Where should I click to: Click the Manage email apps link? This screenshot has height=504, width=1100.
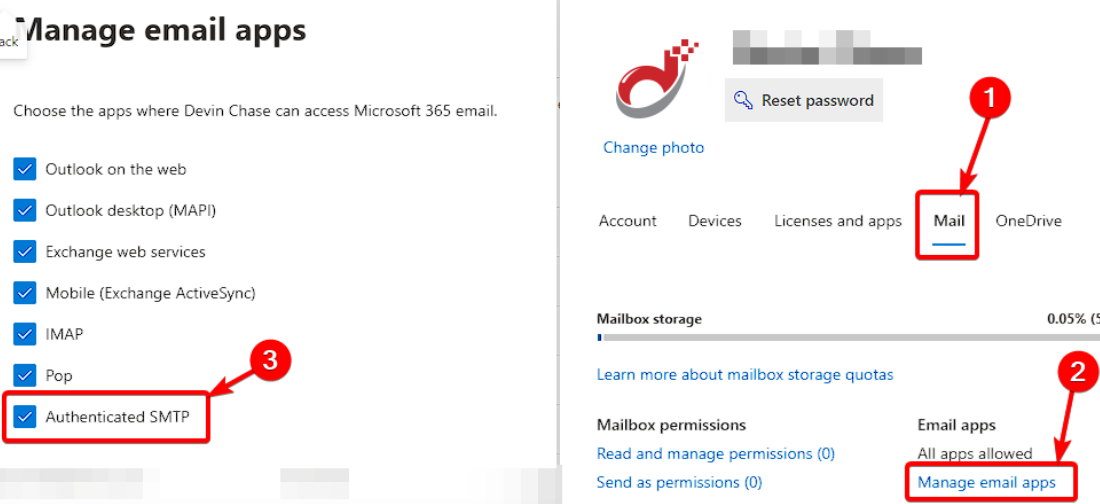tap(987, 482)
